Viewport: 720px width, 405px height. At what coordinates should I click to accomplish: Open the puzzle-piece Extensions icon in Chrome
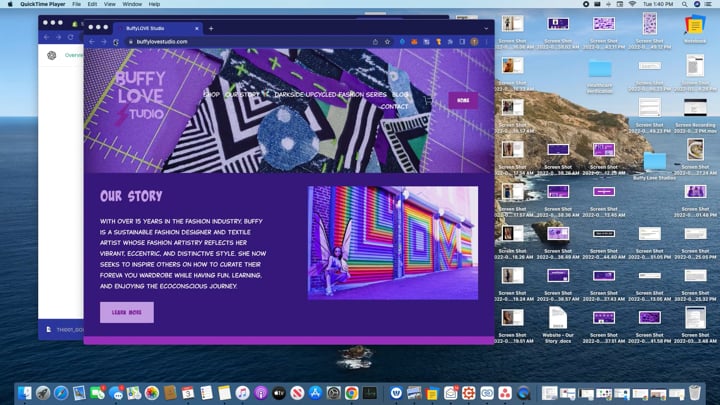pyautogui.click(x=450, y=42)
